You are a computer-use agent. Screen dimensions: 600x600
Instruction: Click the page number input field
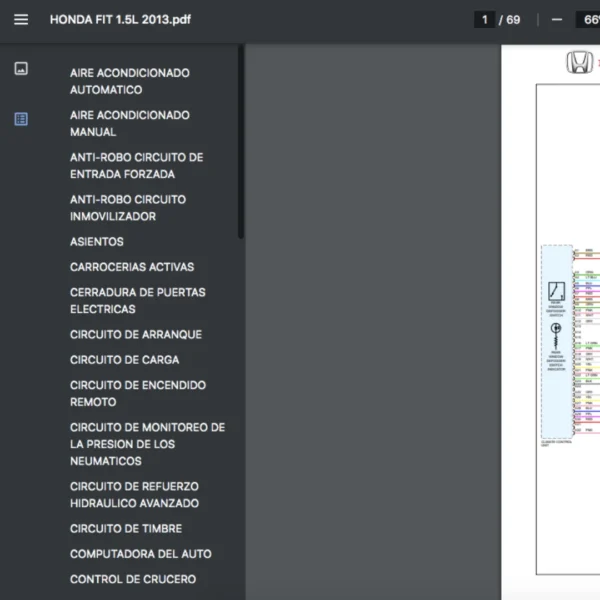click(x=485, y=20)
